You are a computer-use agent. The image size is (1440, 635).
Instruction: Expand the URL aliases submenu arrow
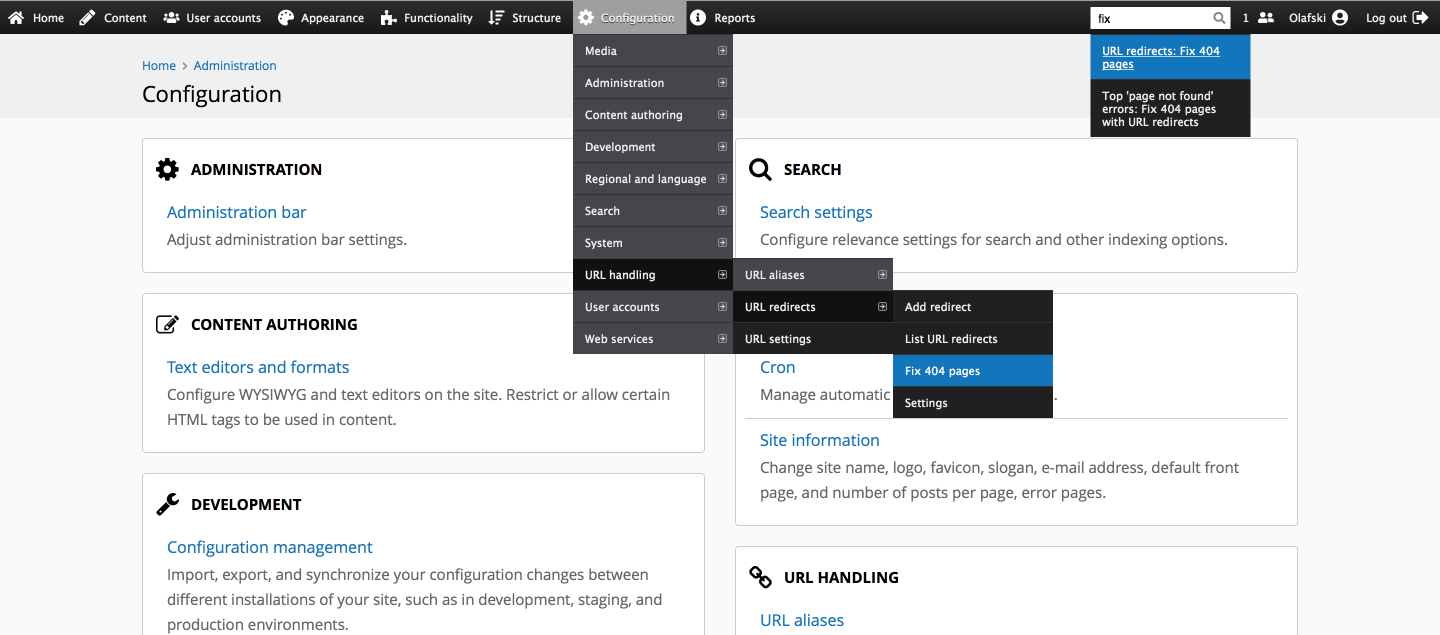click(882, 275)
